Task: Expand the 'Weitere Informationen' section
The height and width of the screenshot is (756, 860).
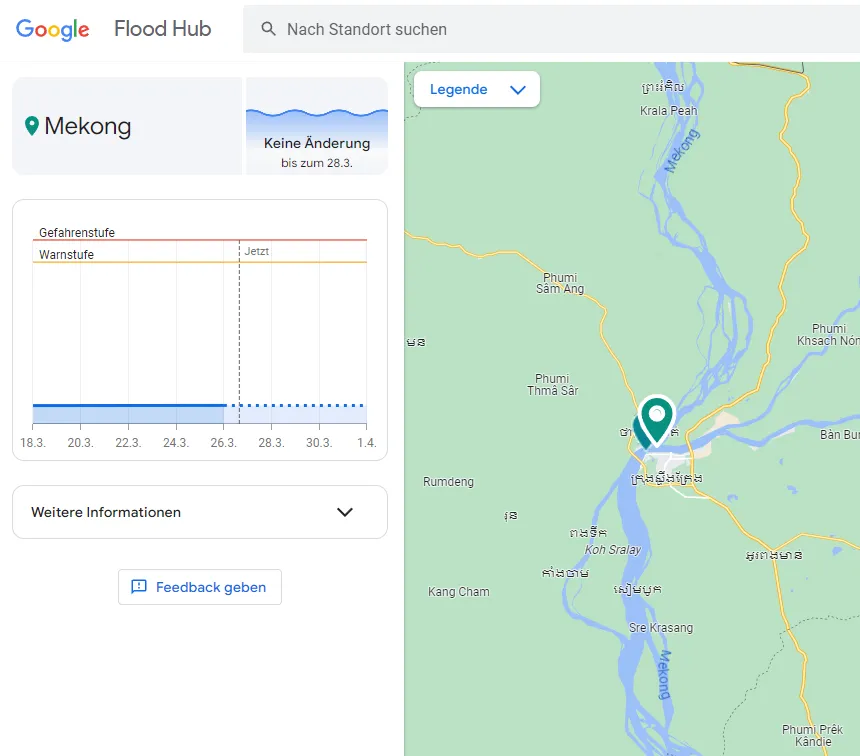Action: click(x=200, y=512)
